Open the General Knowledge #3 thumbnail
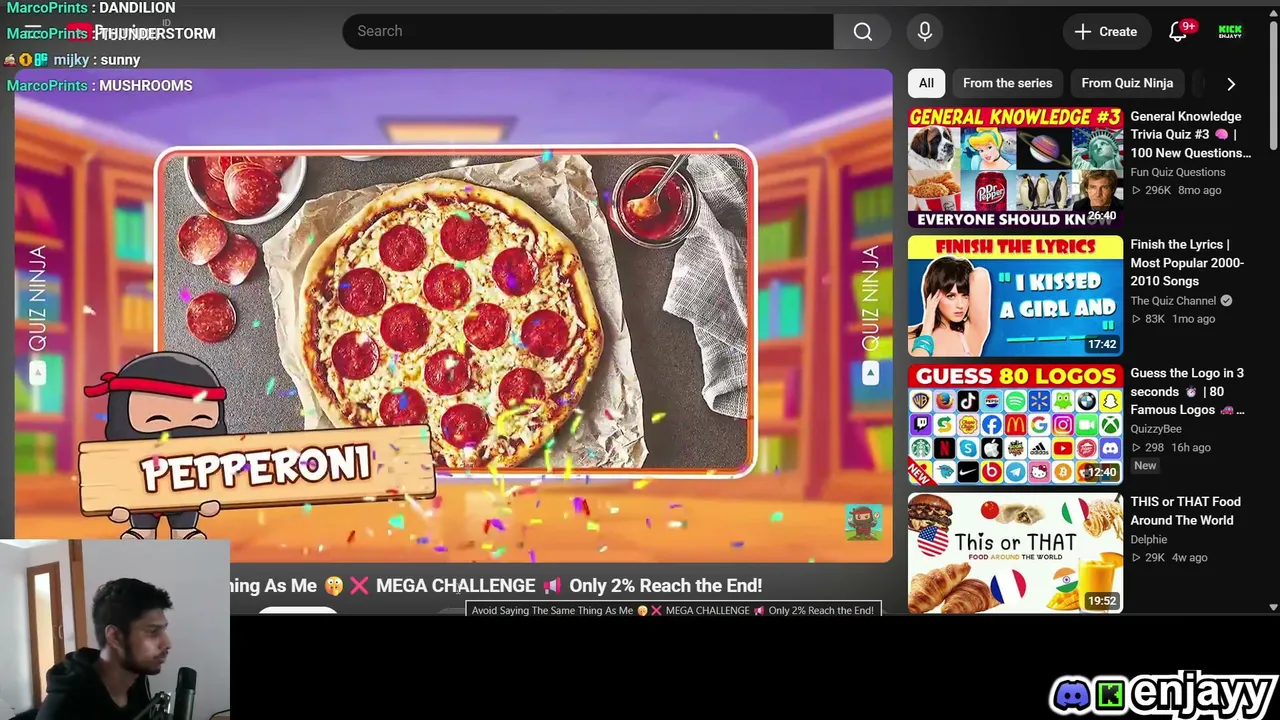The height and width of the screenshot is (720, 1280). tap(1015, 167)
